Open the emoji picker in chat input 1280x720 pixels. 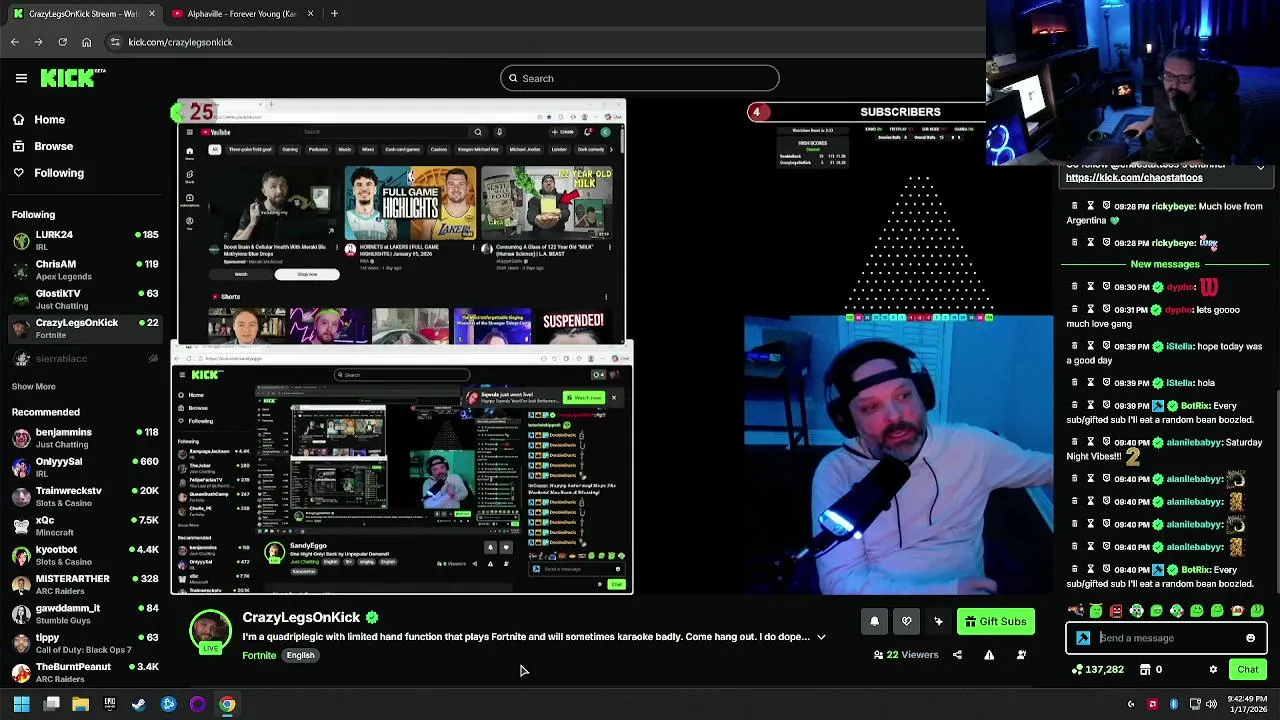point(1250,638)
